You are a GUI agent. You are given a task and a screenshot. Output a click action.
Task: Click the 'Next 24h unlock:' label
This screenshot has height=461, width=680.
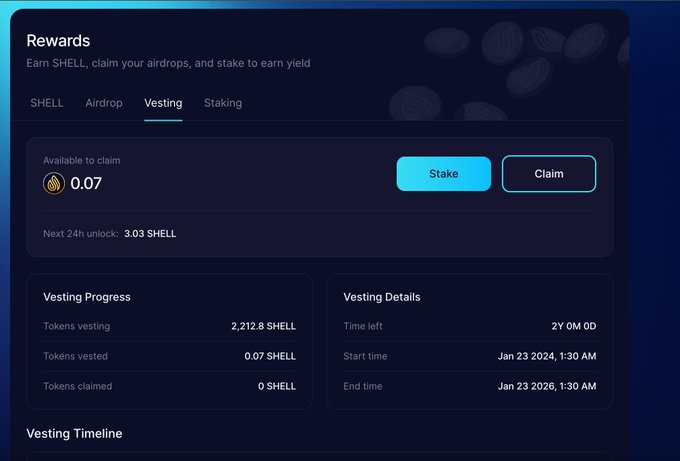tap(81, 234)
